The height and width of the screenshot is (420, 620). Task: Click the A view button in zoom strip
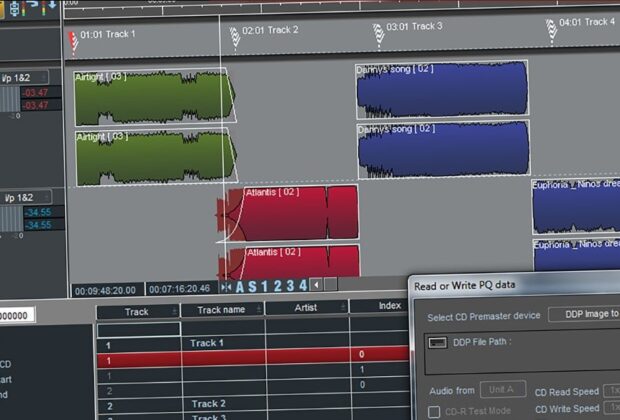click(x=240, y=286)
